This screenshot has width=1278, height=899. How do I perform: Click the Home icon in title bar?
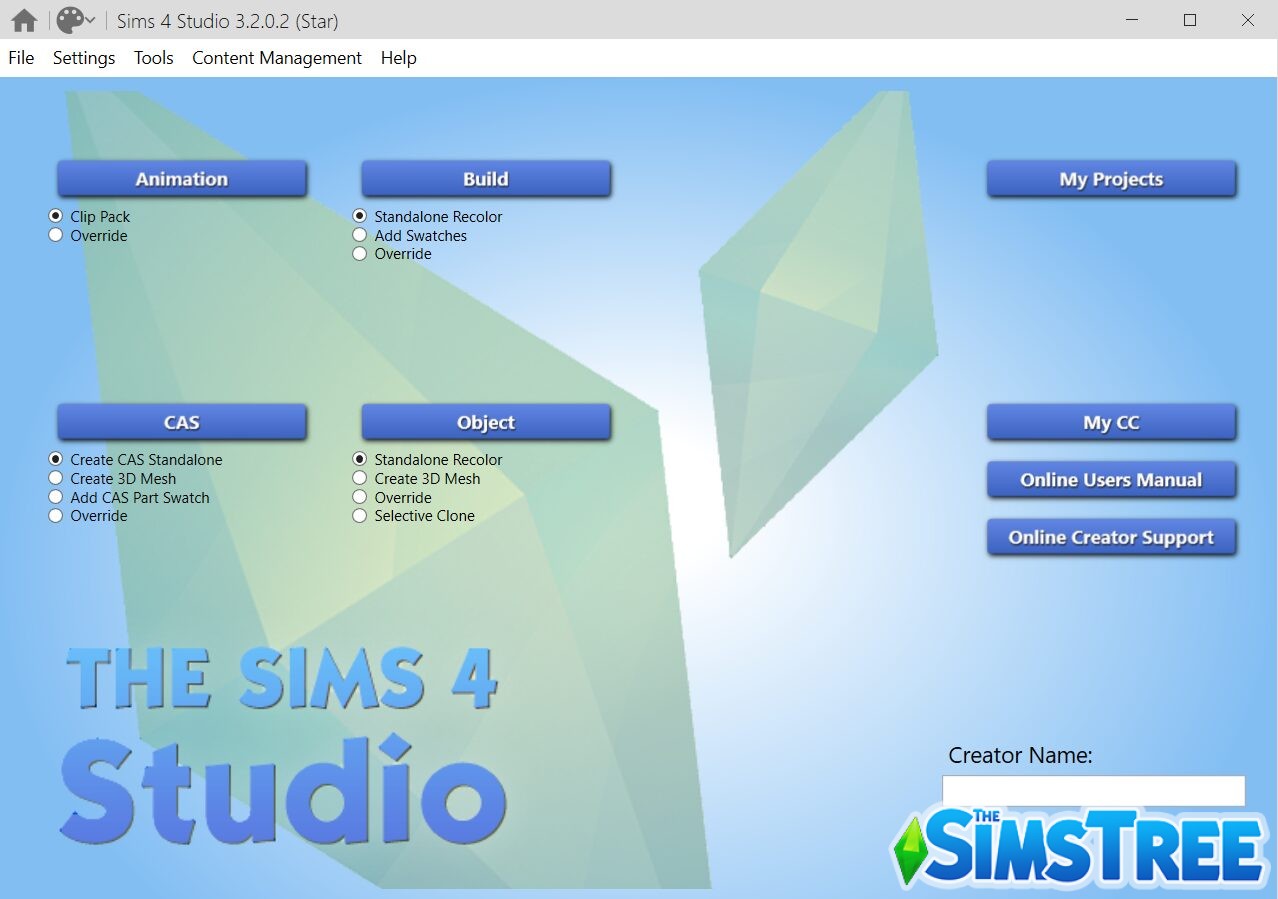pos(24,20)
